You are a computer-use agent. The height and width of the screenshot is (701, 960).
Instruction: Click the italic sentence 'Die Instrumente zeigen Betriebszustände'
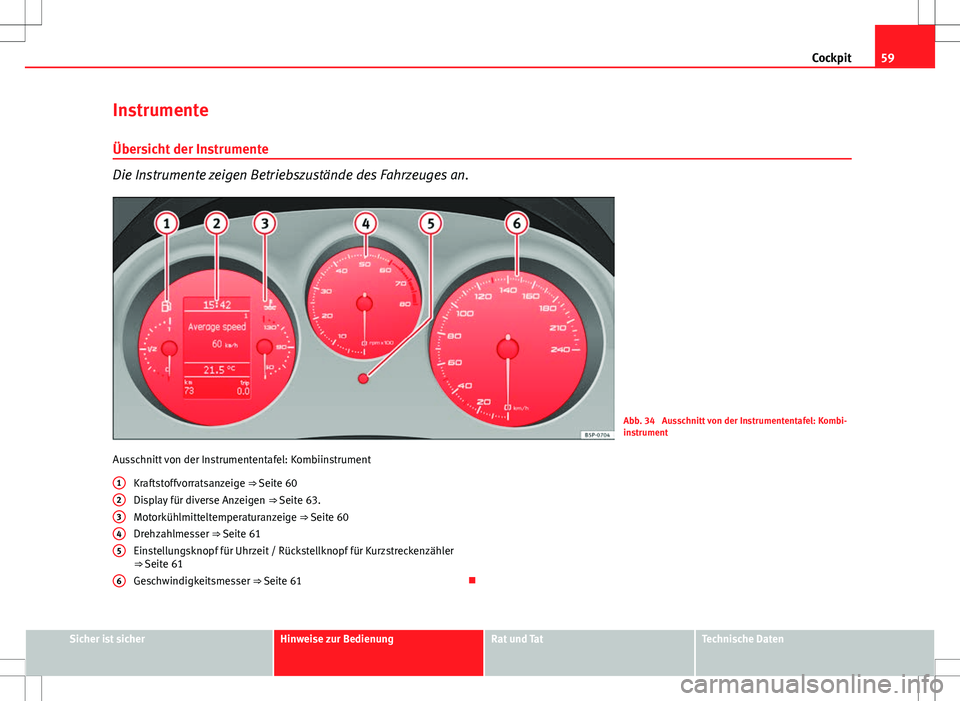[290, 174]
